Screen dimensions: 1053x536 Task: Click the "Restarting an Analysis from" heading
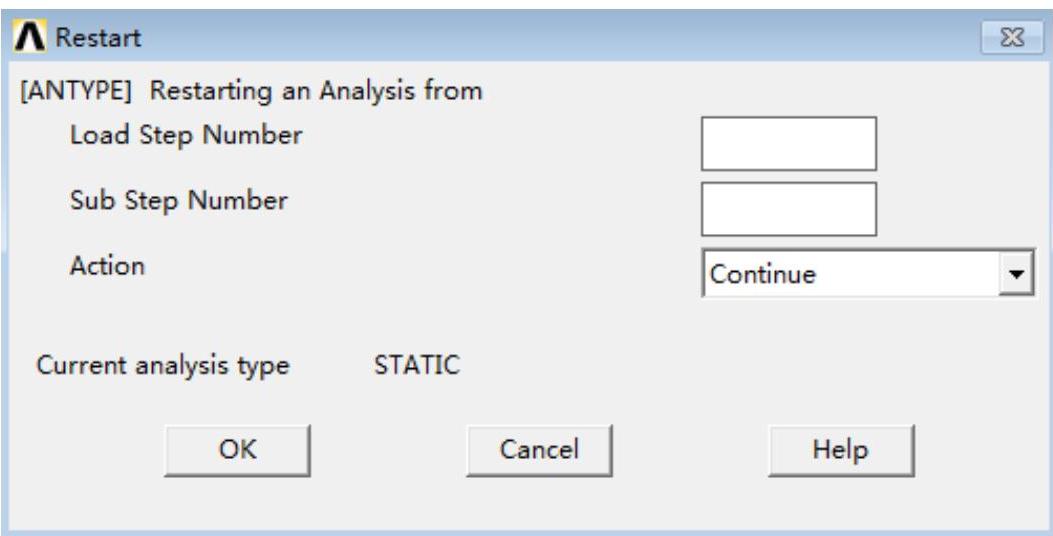coord(316,91)
